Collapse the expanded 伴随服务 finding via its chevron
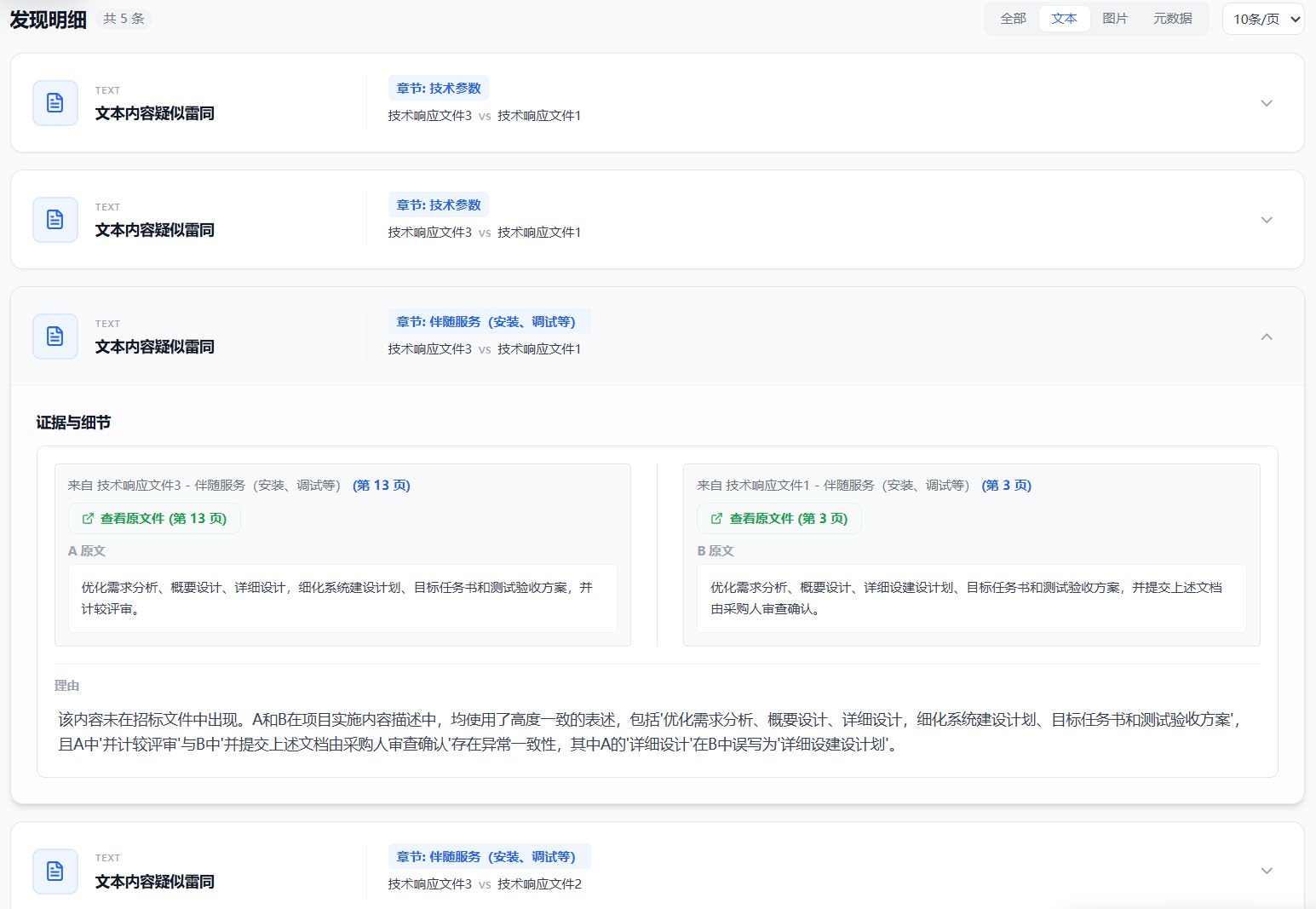Screen dimensions: 1316x909 (x=1267, y=337)
